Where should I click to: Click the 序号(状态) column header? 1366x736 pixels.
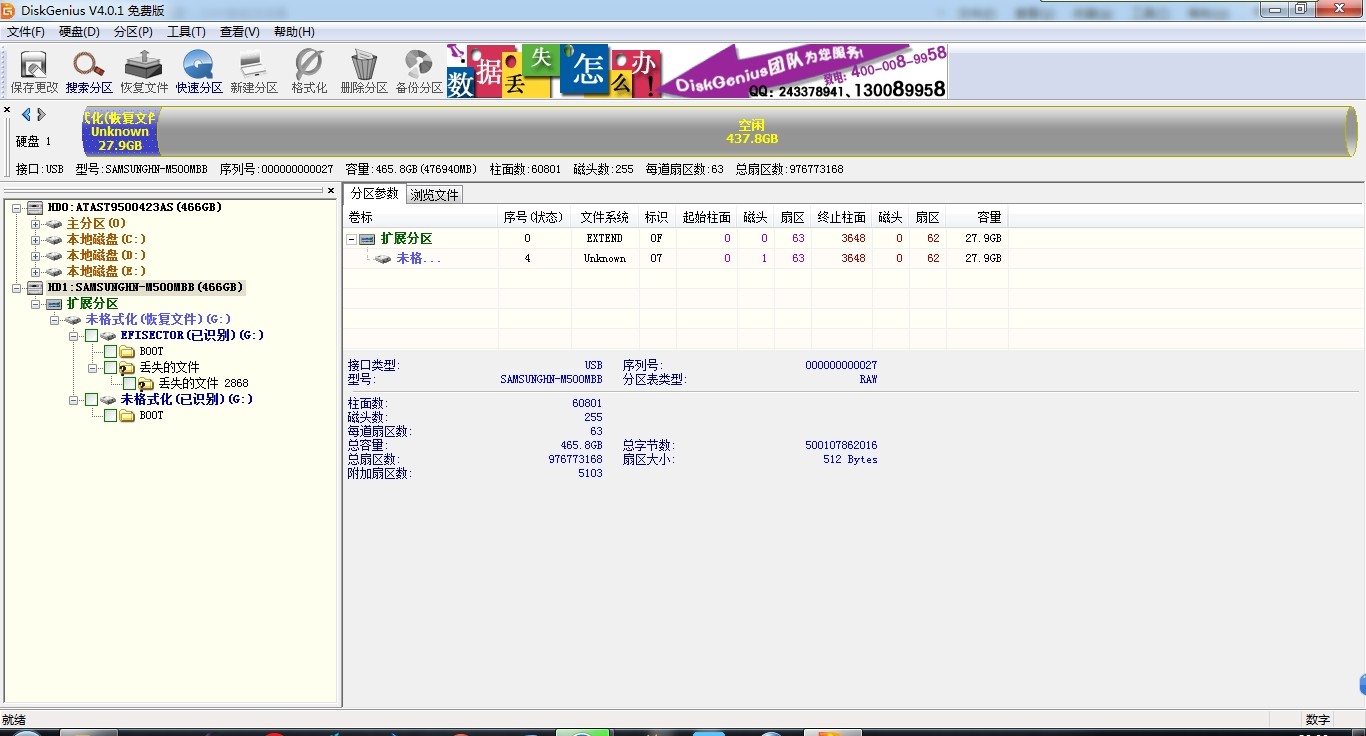[533, 217]
